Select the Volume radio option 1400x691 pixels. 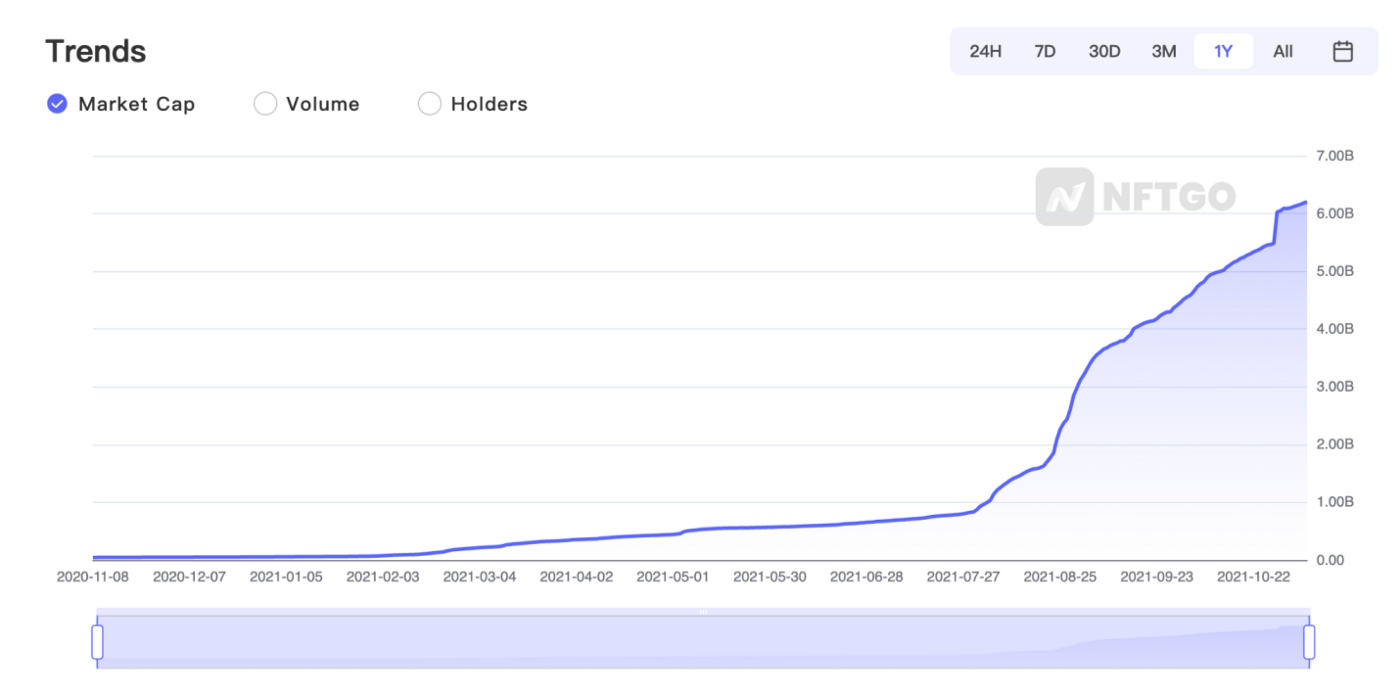(x=265, y=104)
